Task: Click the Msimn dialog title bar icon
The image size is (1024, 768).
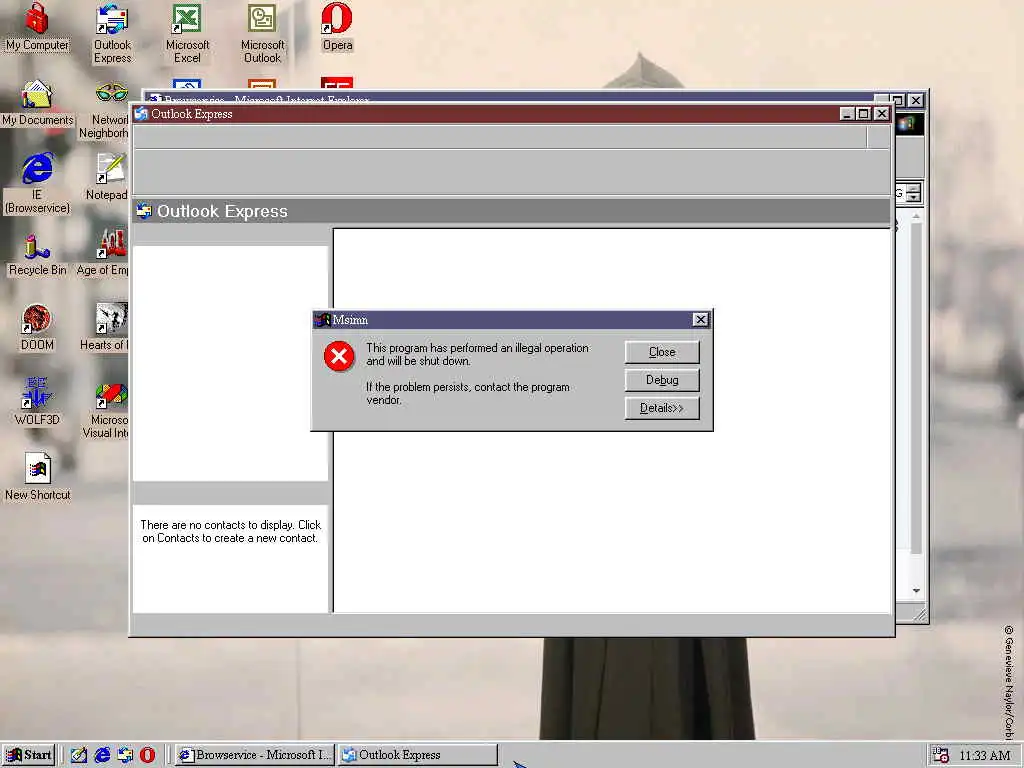Action: [x=323, y=320]
